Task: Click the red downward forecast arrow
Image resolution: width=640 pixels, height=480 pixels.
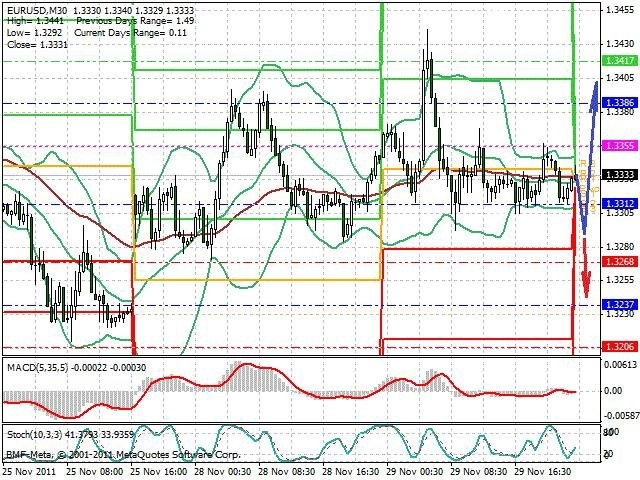Action: pos(586,267)
